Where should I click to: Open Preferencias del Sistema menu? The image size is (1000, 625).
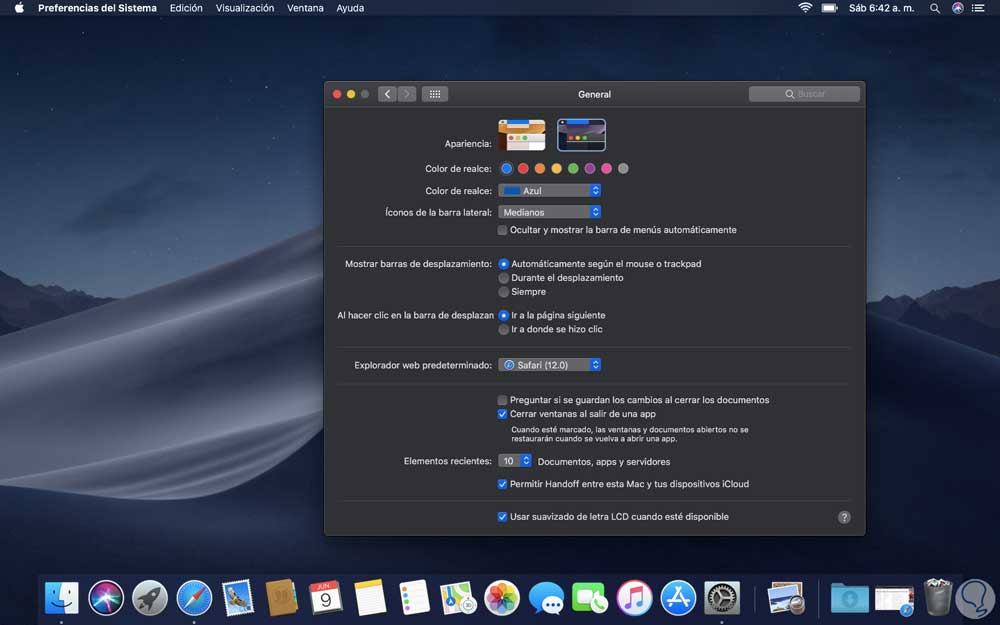click(x=97, y=8)
